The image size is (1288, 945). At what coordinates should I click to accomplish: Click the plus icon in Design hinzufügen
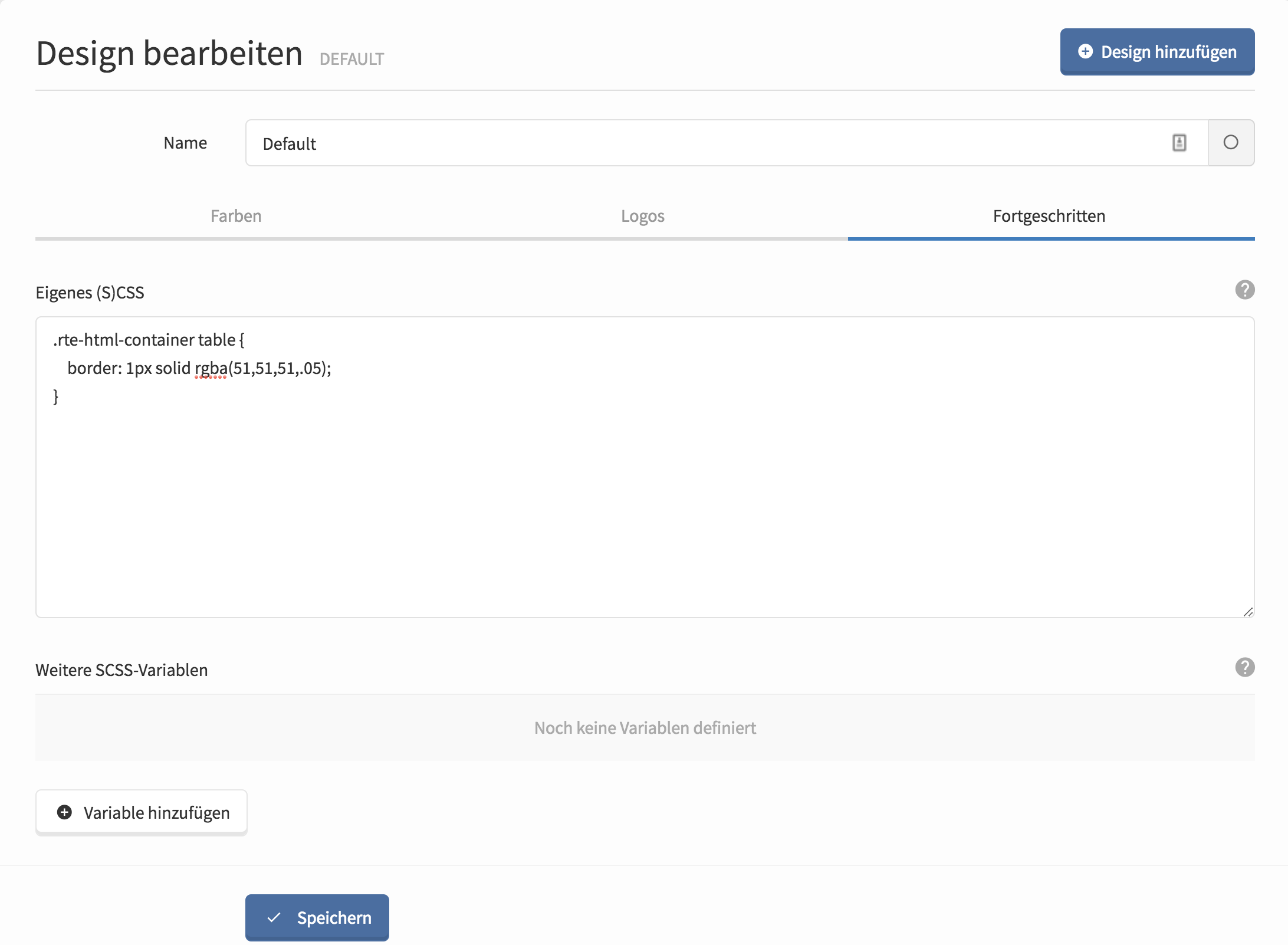click(x=1085, y=51)
